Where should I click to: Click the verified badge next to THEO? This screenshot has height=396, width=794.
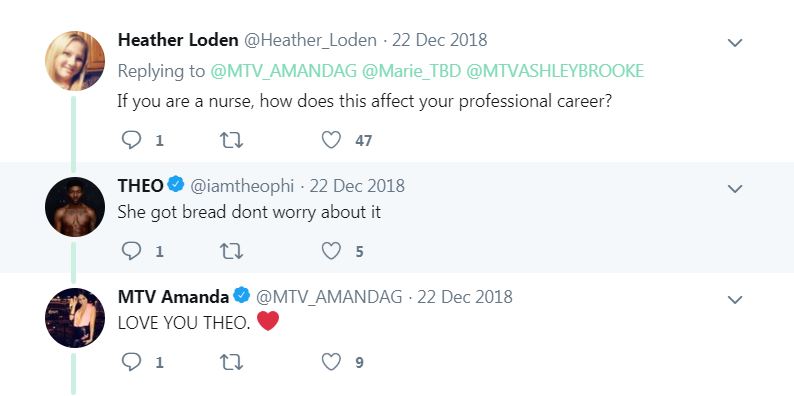tap(176, 184)
